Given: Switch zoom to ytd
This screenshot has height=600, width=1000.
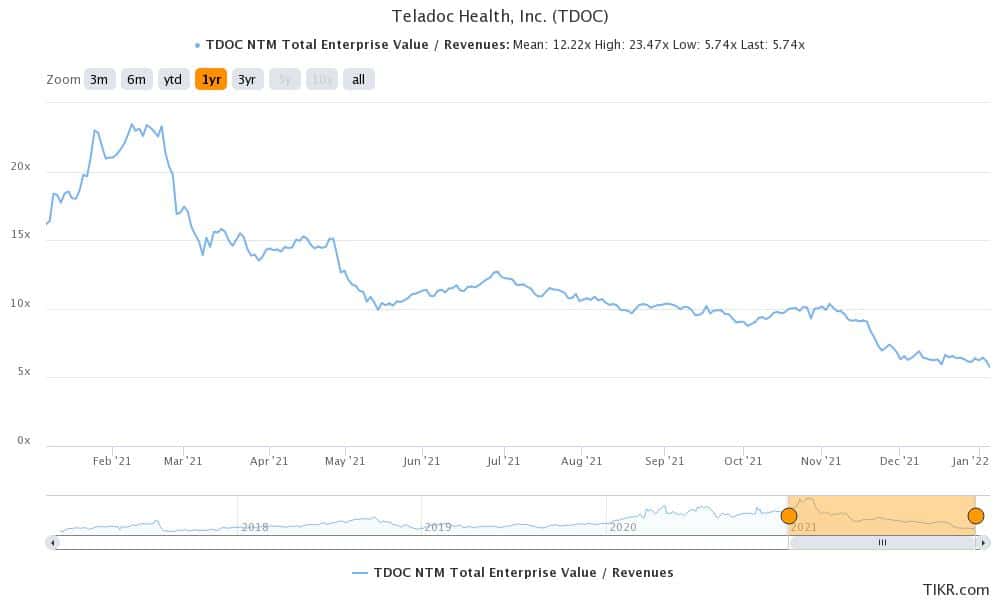Looking at the screenshot, I should (173, 80).
